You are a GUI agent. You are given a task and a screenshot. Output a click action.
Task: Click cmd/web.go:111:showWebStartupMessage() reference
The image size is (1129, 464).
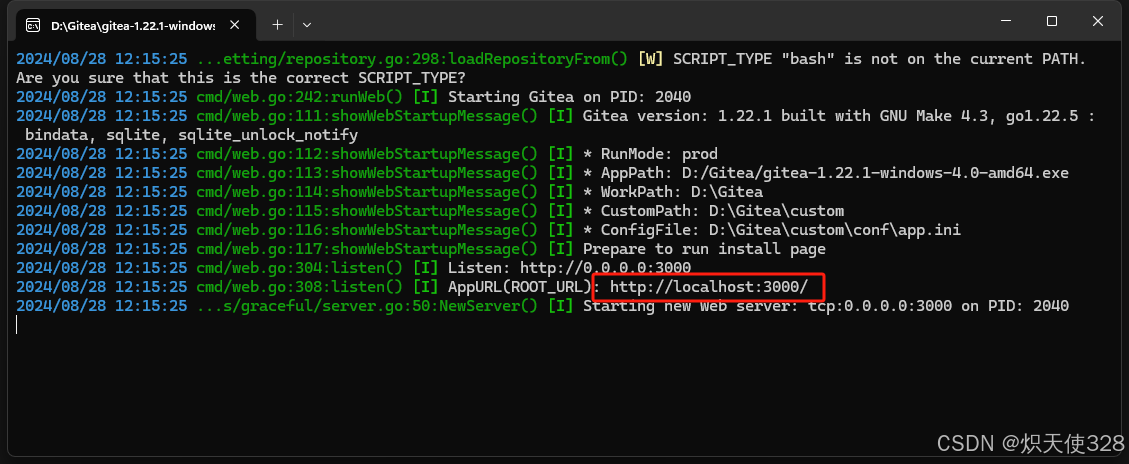coord(367,116)
